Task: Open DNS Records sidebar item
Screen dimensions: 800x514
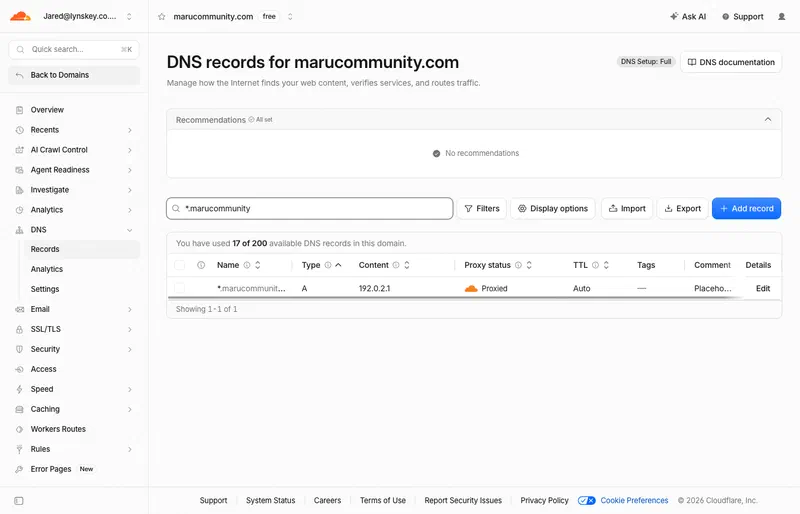Action: (x=82, y=249)
